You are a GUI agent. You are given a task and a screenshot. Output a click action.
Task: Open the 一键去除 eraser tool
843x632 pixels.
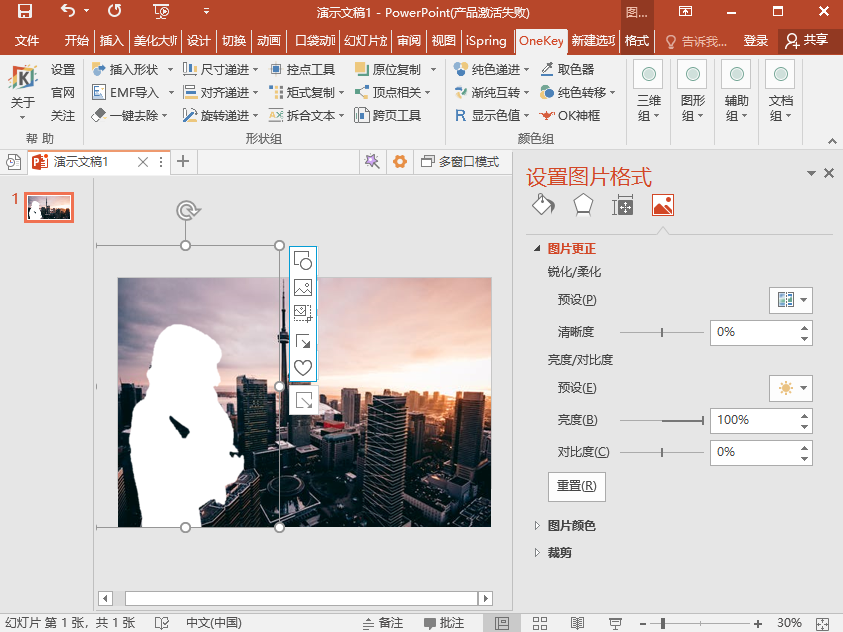click(x=125, y=116)
